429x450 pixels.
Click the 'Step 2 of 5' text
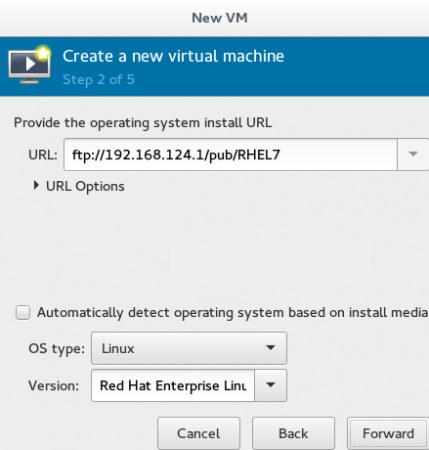pyautogui.click(x=99, y=80)
